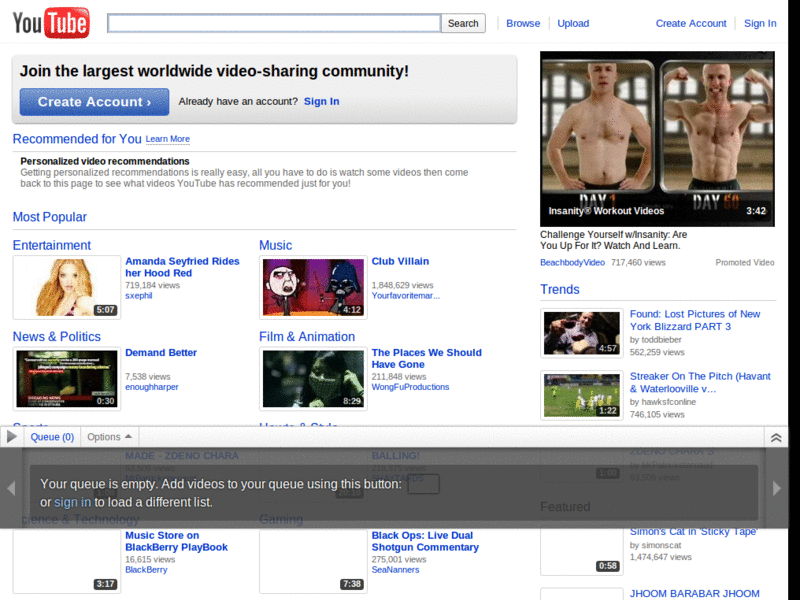Open Simon's Cat video thumbnail

[582, 552]
